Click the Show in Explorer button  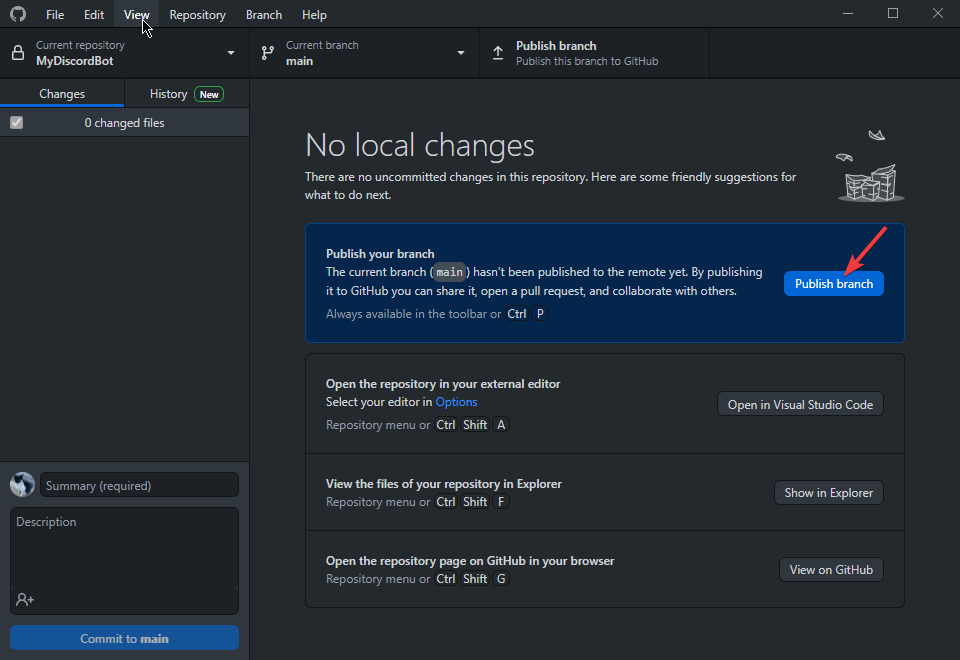pyautogui.click(x=828, y=492)
